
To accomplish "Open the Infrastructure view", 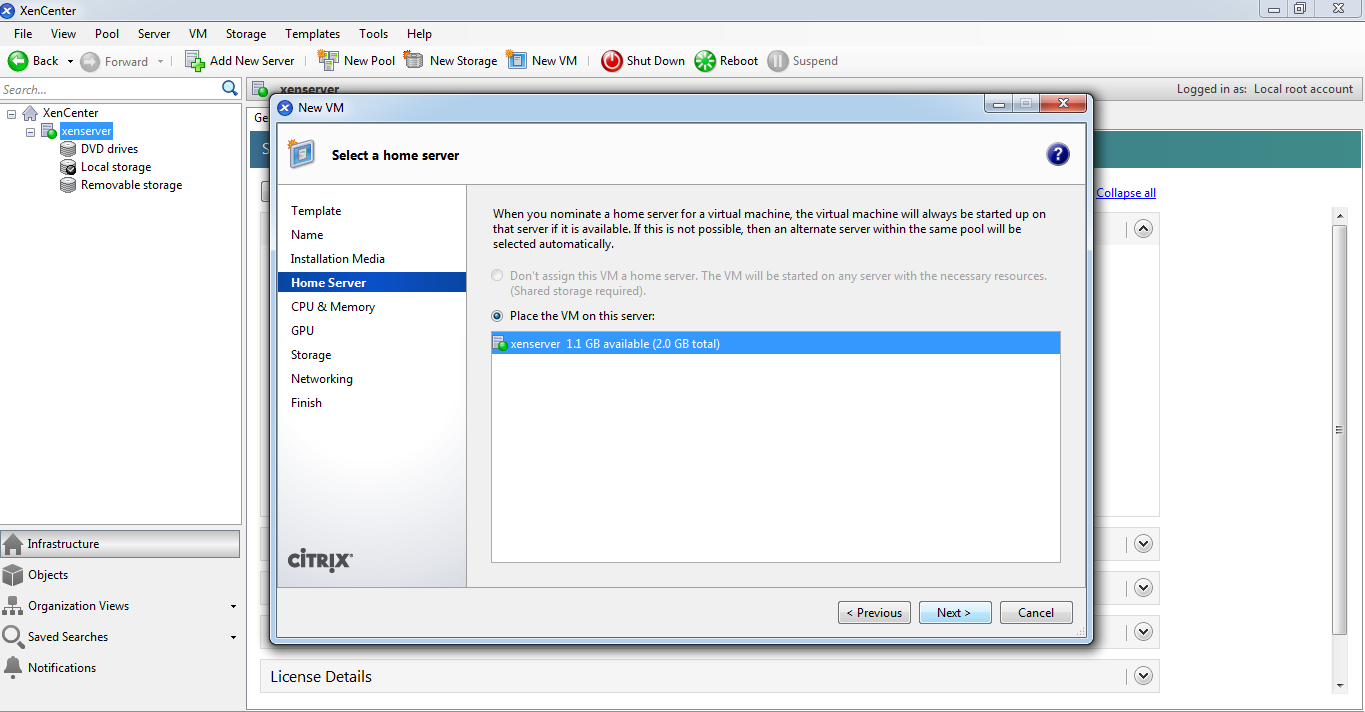I will [120, 544].
